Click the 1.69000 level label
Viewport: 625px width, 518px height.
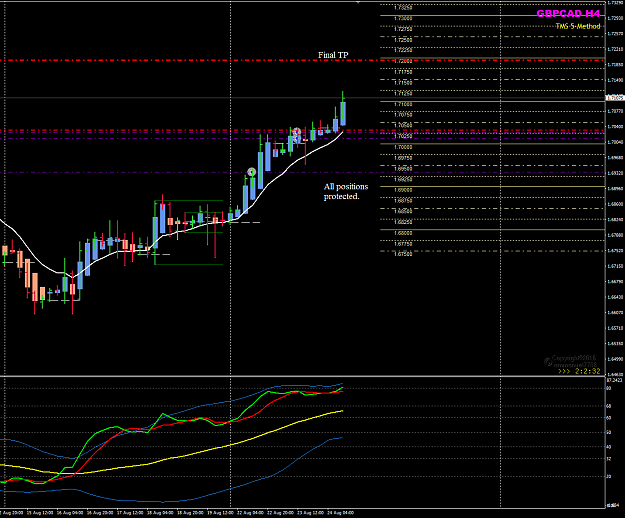(403, 190)
